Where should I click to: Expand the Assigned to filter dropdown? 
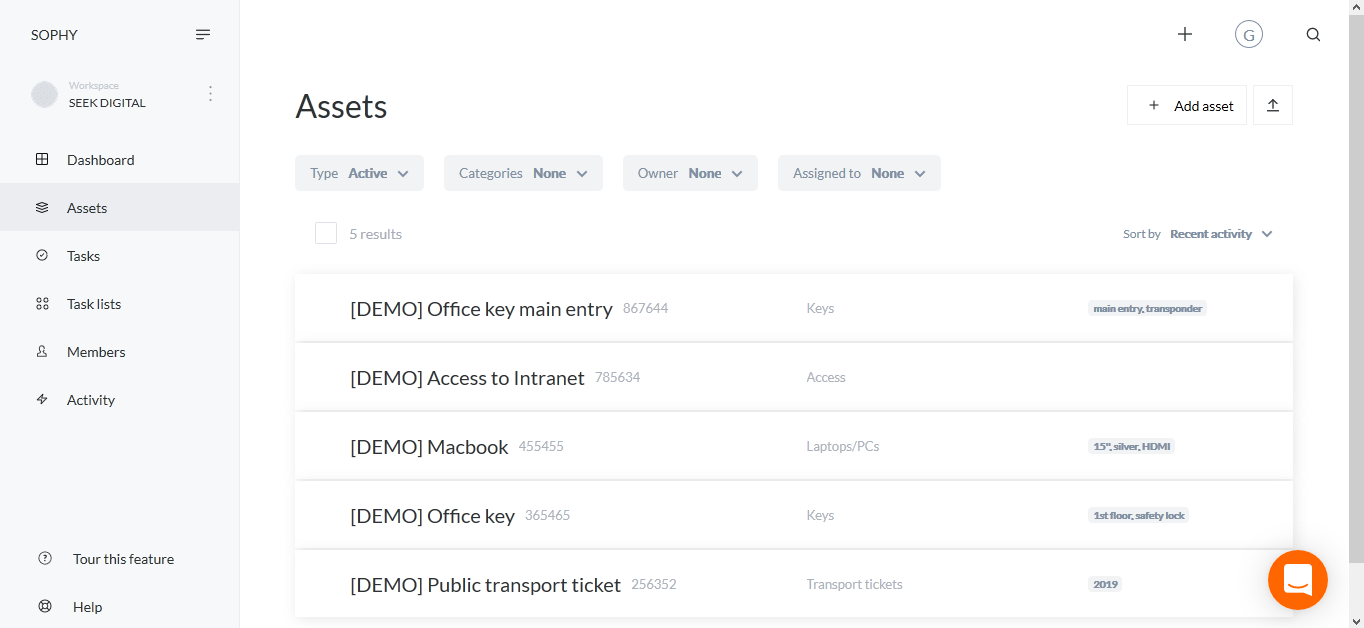point(859,173)
